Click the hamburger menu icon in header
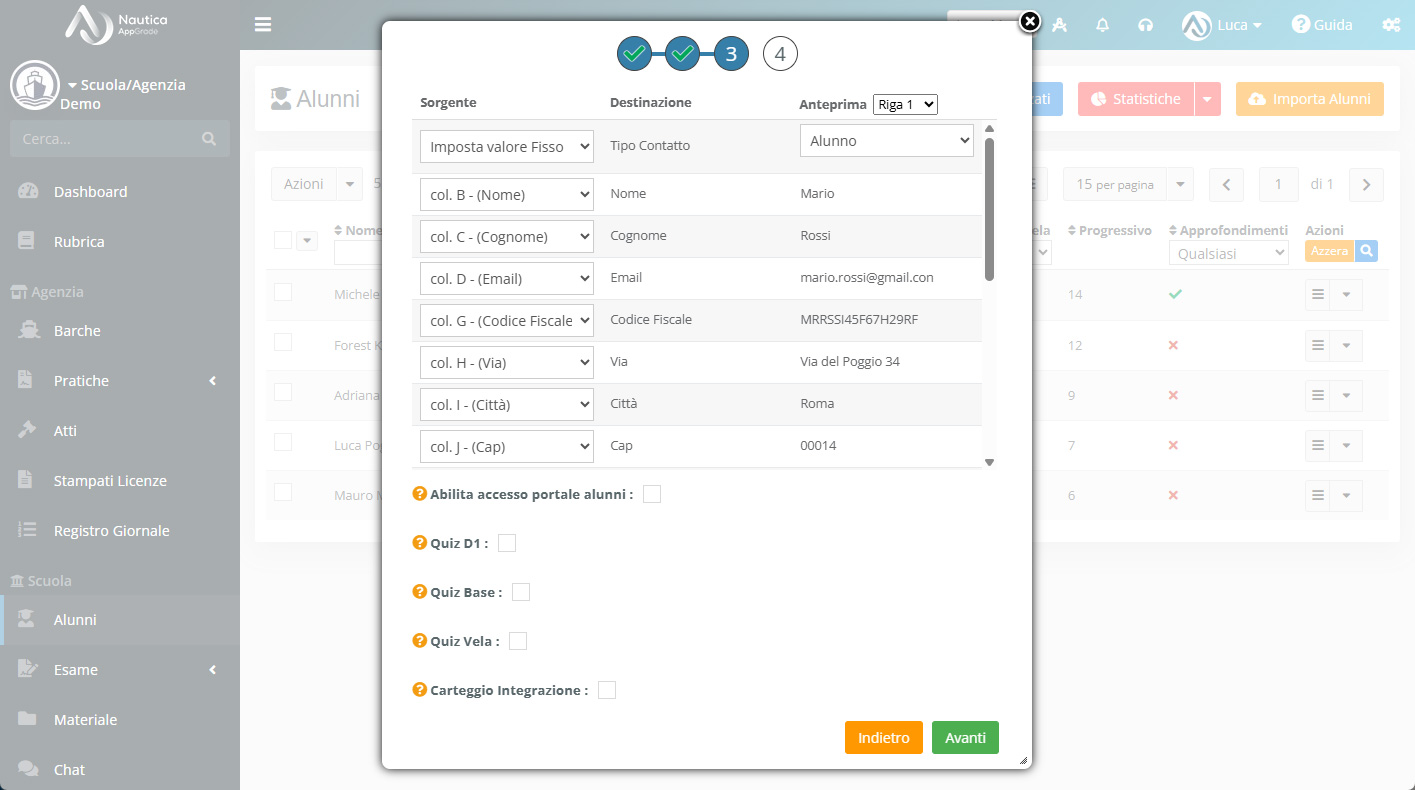This screenshot has width=1415, height=790. pos(263,24)
